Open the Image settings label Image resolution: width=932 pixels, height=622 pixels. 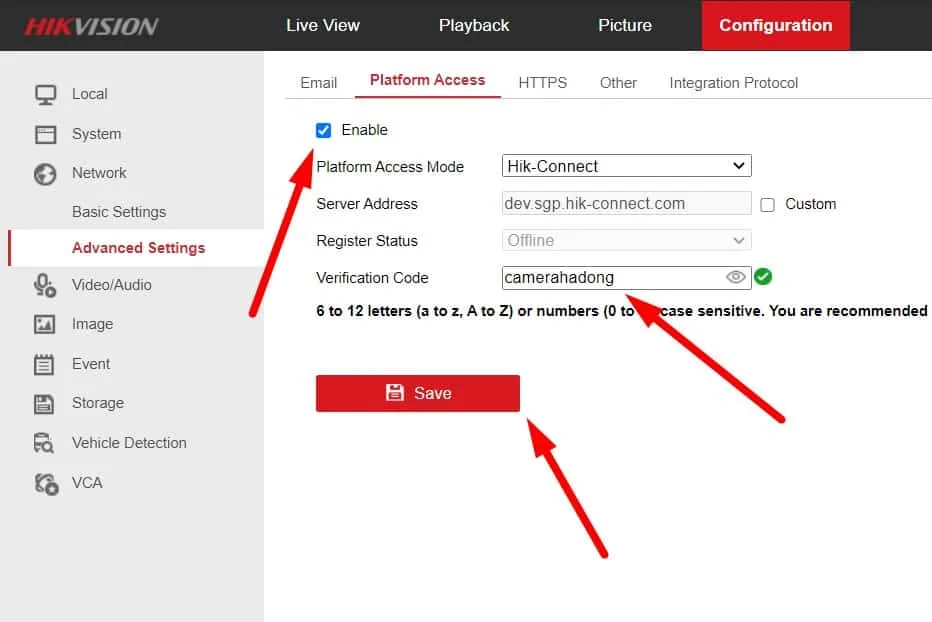92,324
